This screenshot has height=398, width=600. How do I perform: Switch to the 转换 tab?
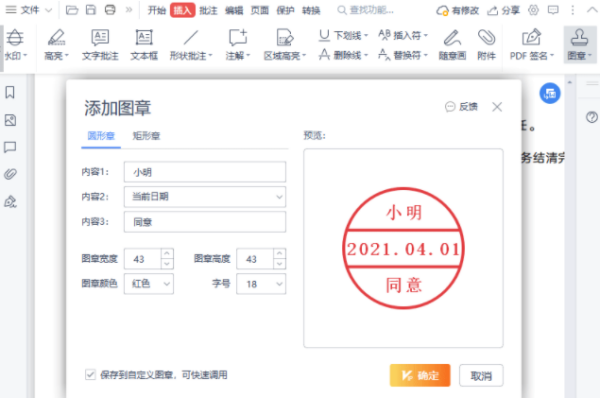311,10
